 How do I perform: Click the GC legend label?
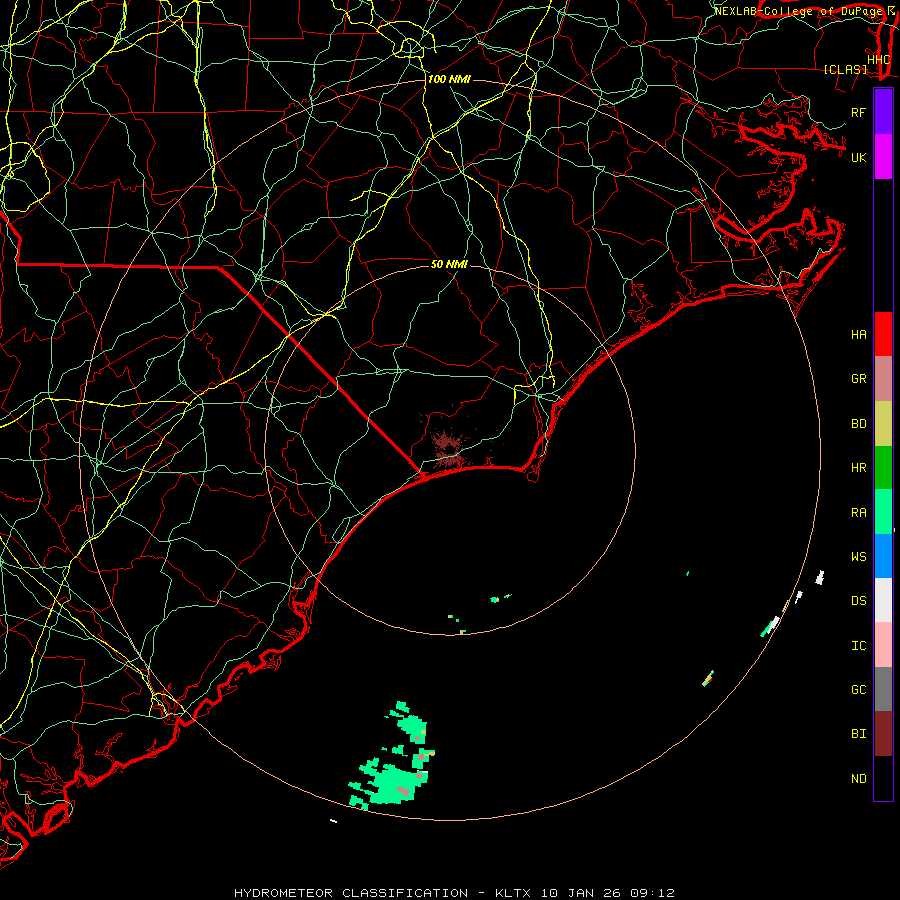coord(858,690)
